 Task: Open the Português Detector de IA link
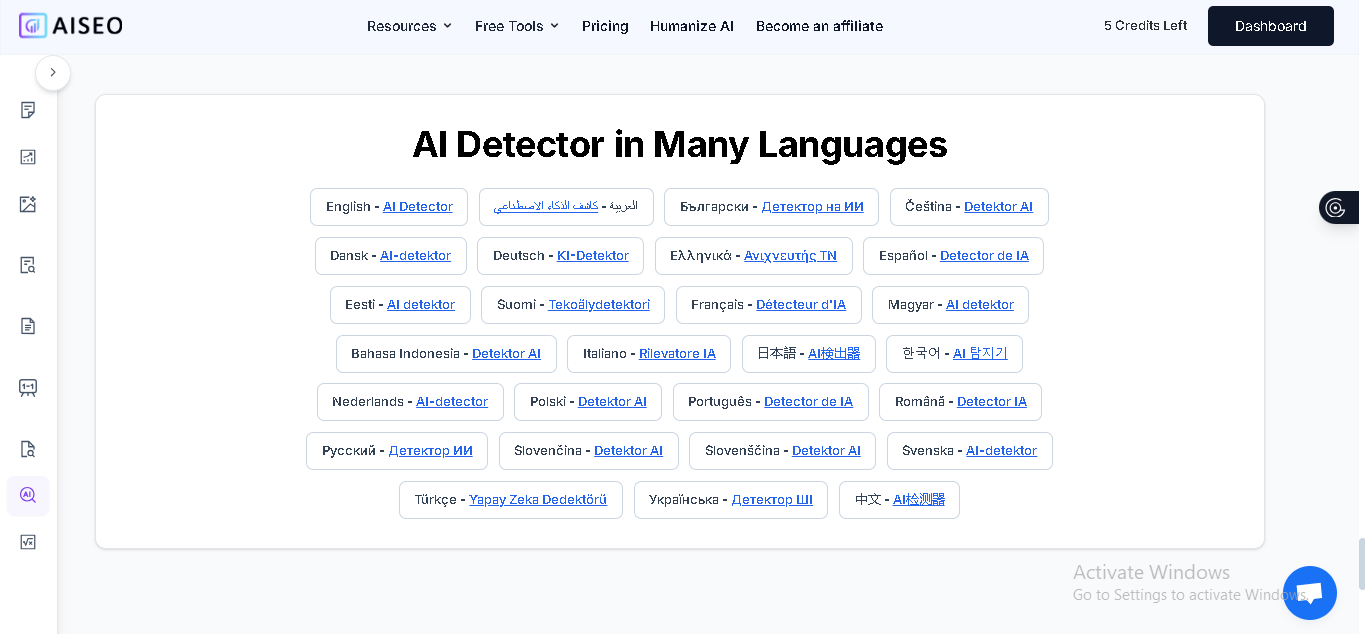808,402
